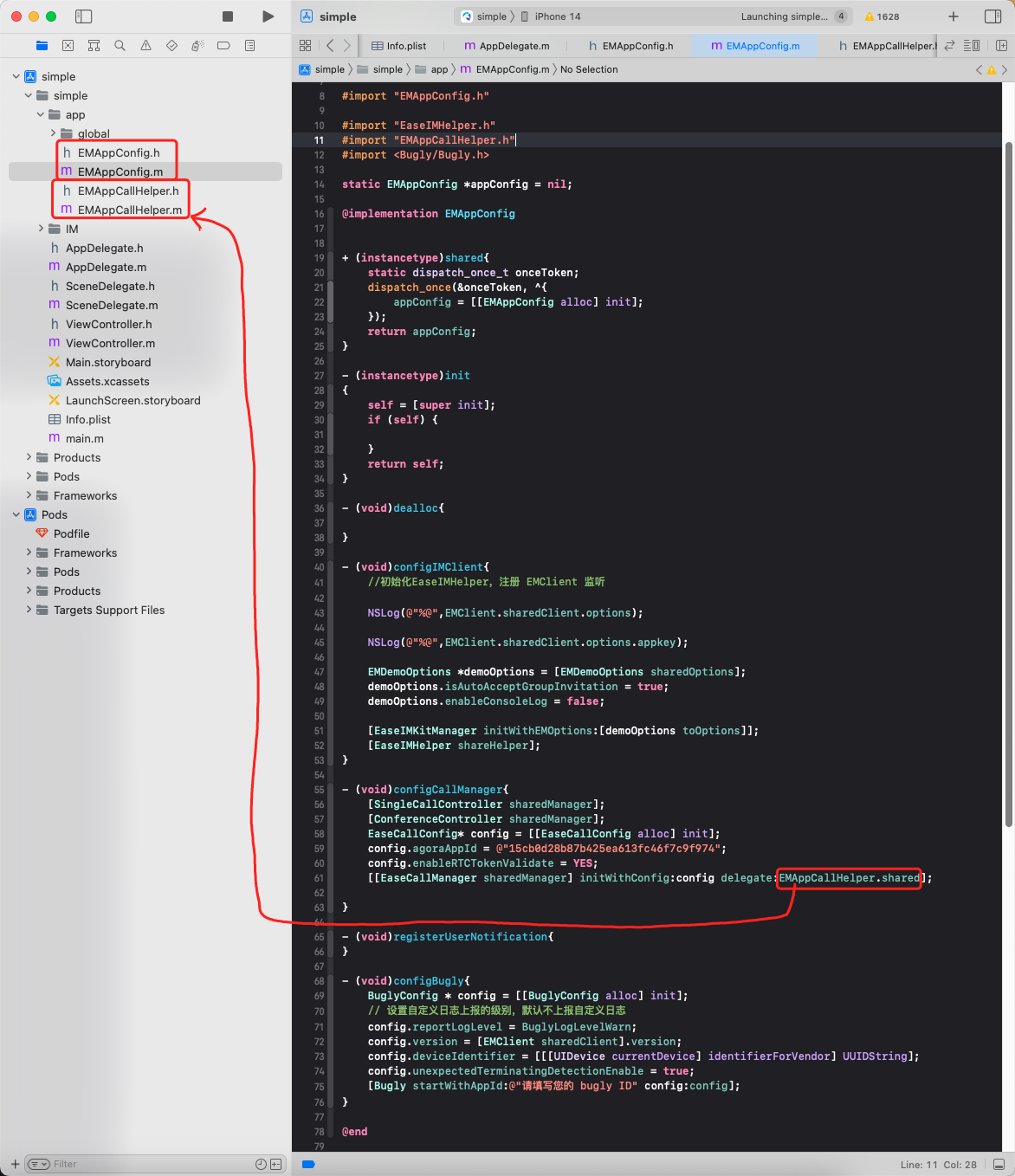Open the Issue navigator warning icon
The height and width of the screenshot is (1176, 1015).
pos(145,45)
